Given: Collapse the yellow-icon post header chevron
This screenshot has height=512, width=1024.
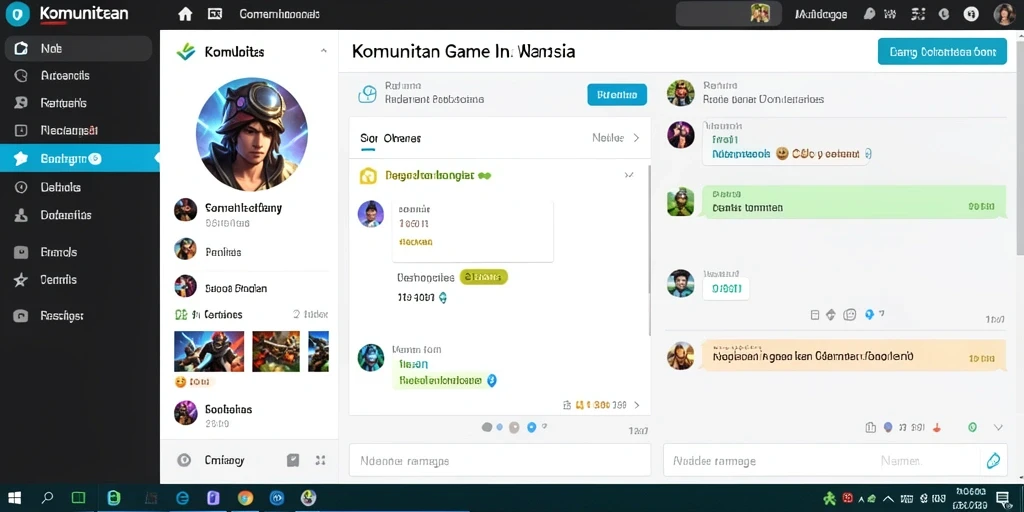Looking at the screenshot, I should point(629,175).
